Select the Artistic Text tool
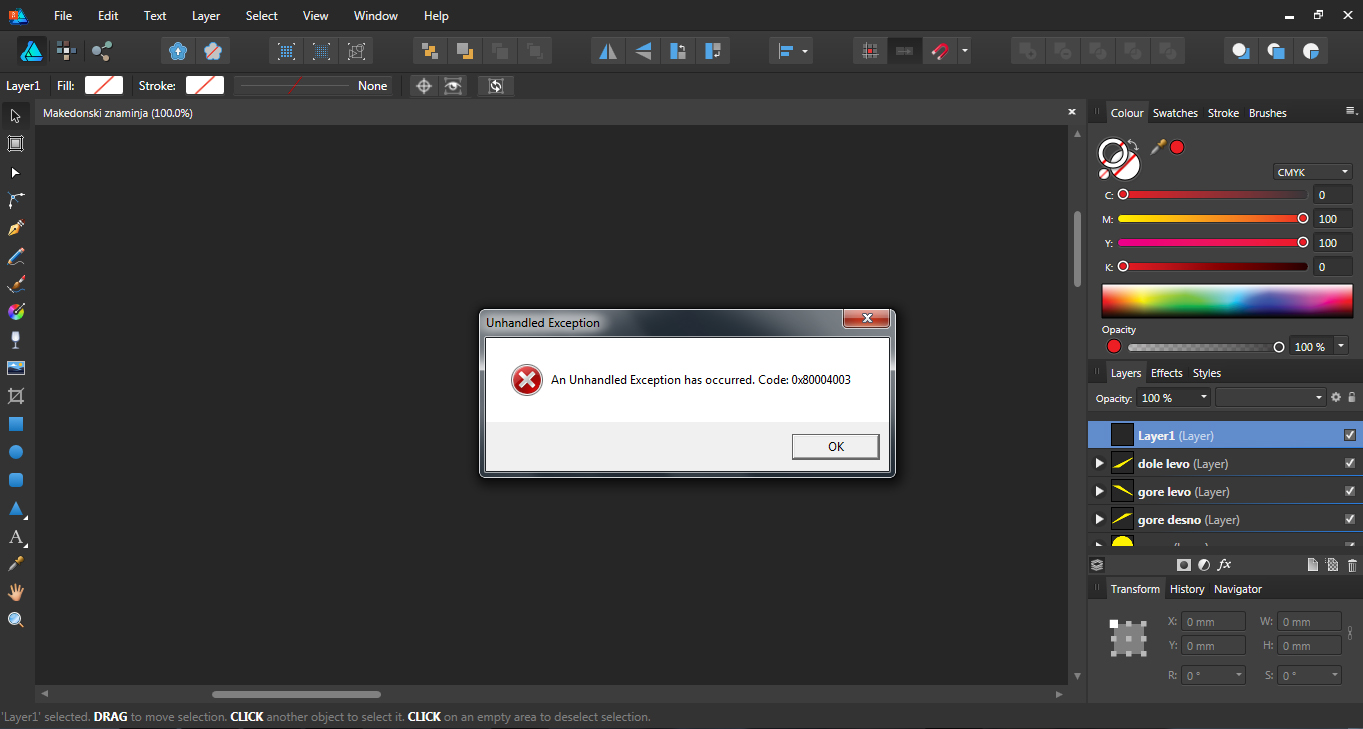The height and width of the screenshot is (729, 1363). click(15, 536)
